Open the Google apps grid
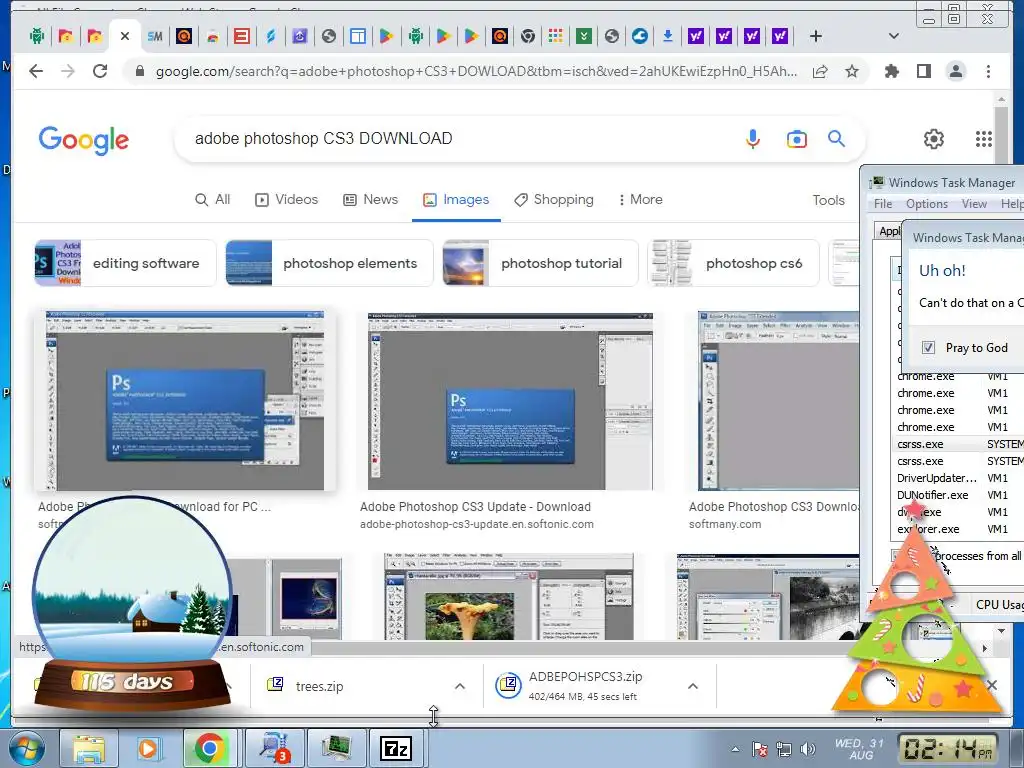Viewport: 1024px width, 768px height. [x=984, y=138]
